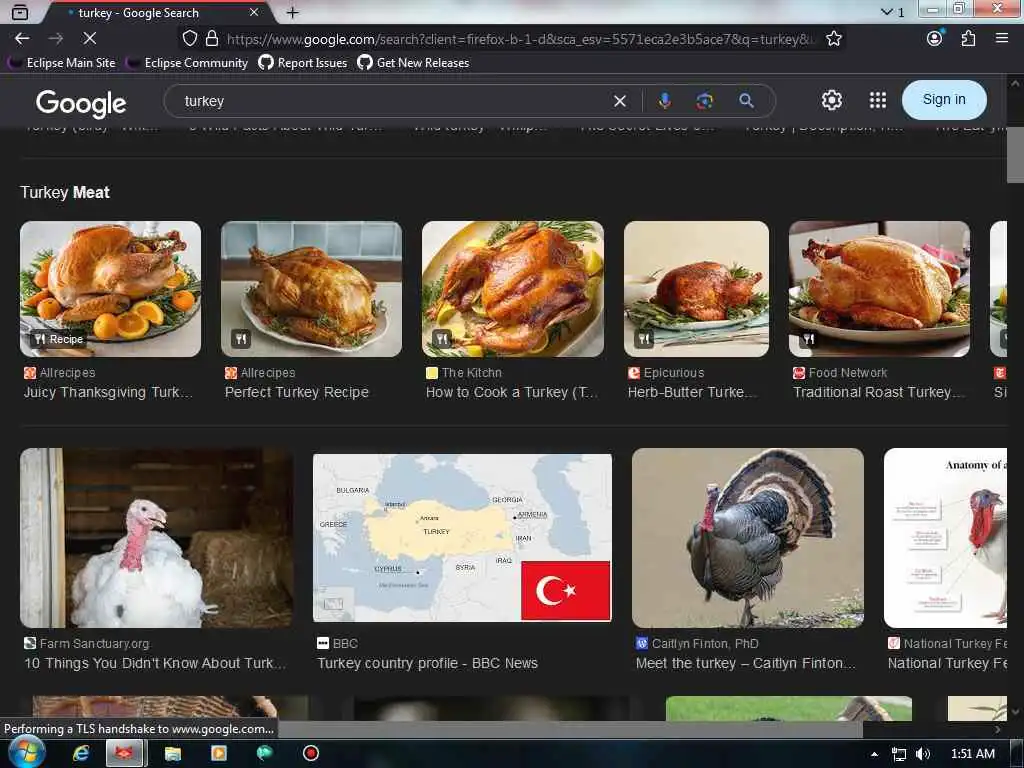Bookmark this page with the star
The width and height of the screenshot is (1024, 768).
[833, 39]
